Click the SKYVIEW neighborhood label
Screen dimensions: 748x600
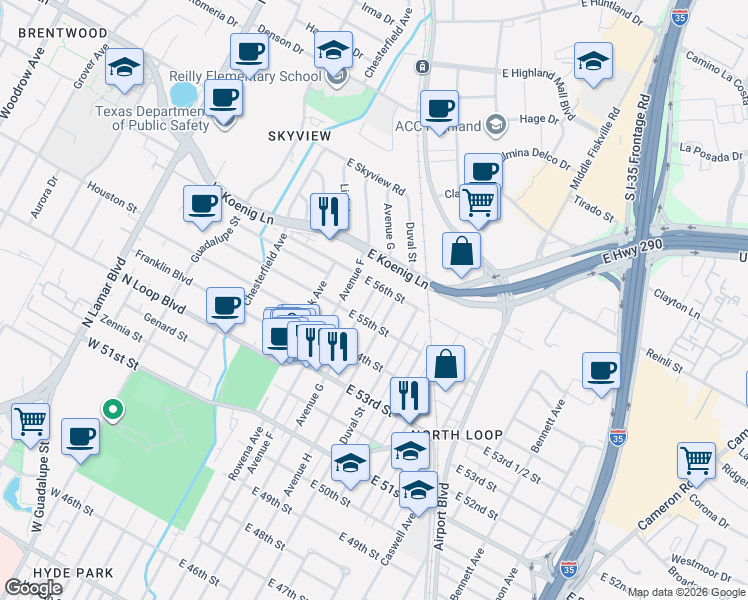point(300,136)
